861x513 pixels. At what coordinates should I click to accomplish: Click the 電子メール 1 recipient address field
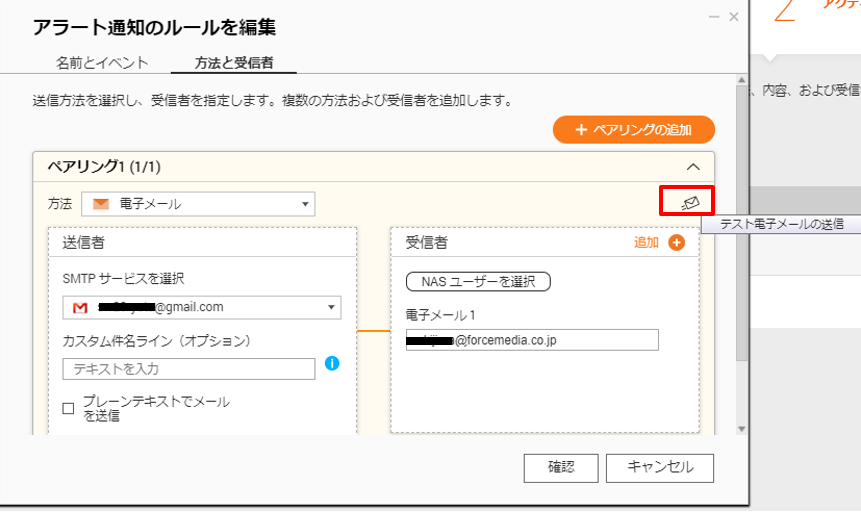point(532,340)
